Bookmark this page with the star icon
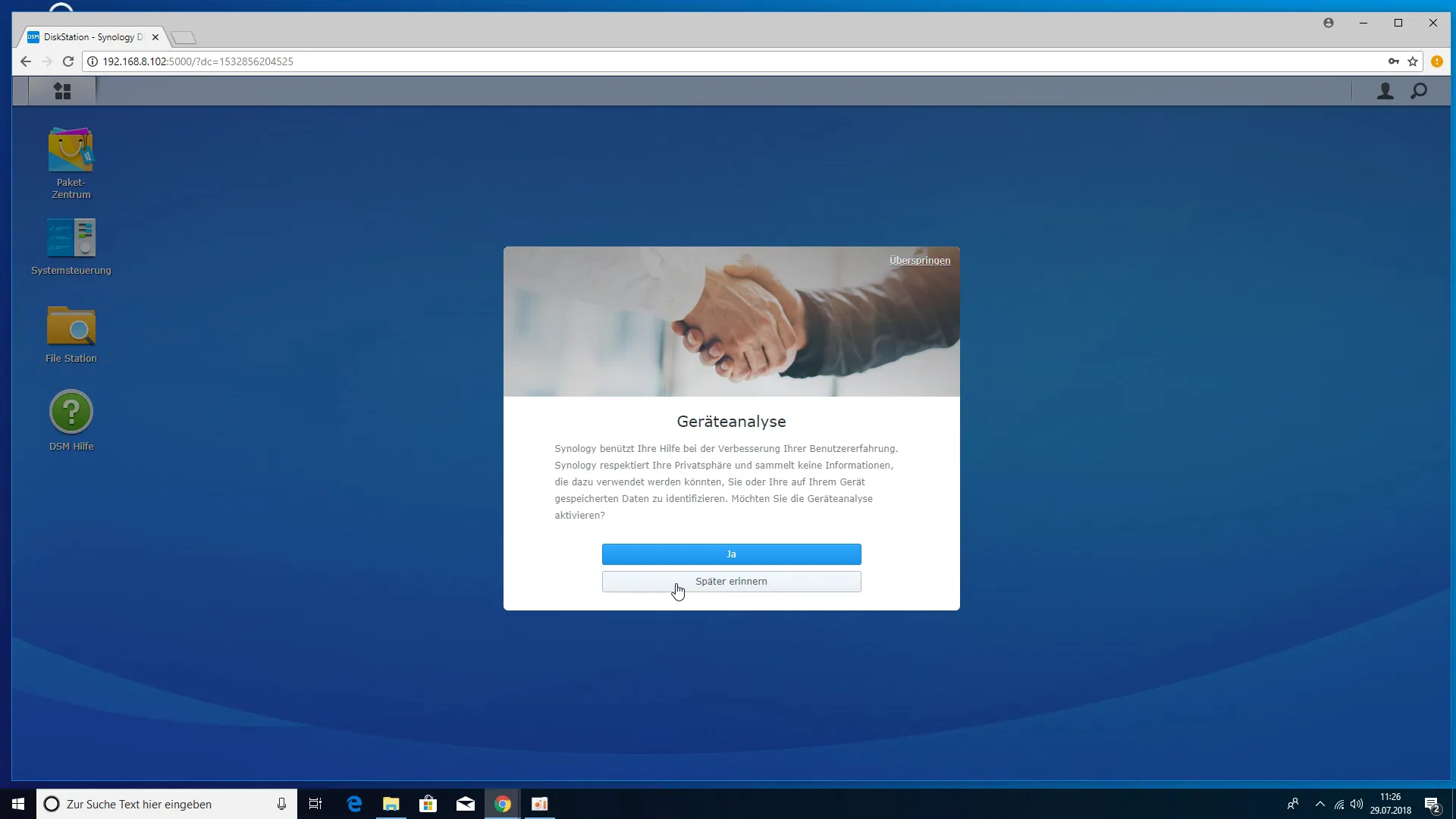 point(1413,61)
